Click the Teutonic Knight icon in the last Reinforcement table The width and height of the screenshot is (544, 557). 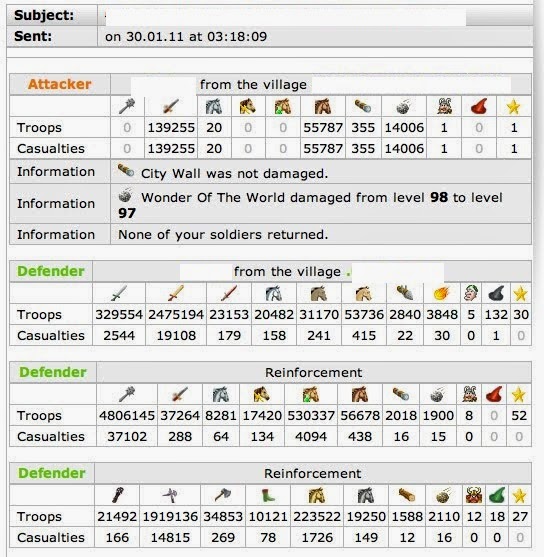click(366, 495)
